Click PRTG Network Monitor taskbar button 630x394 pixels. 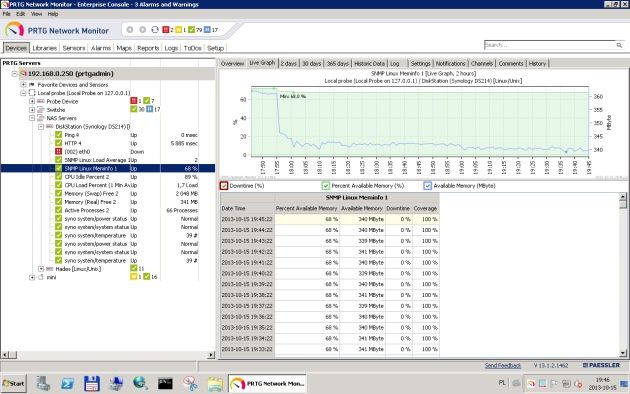click(x=267, y=384)
